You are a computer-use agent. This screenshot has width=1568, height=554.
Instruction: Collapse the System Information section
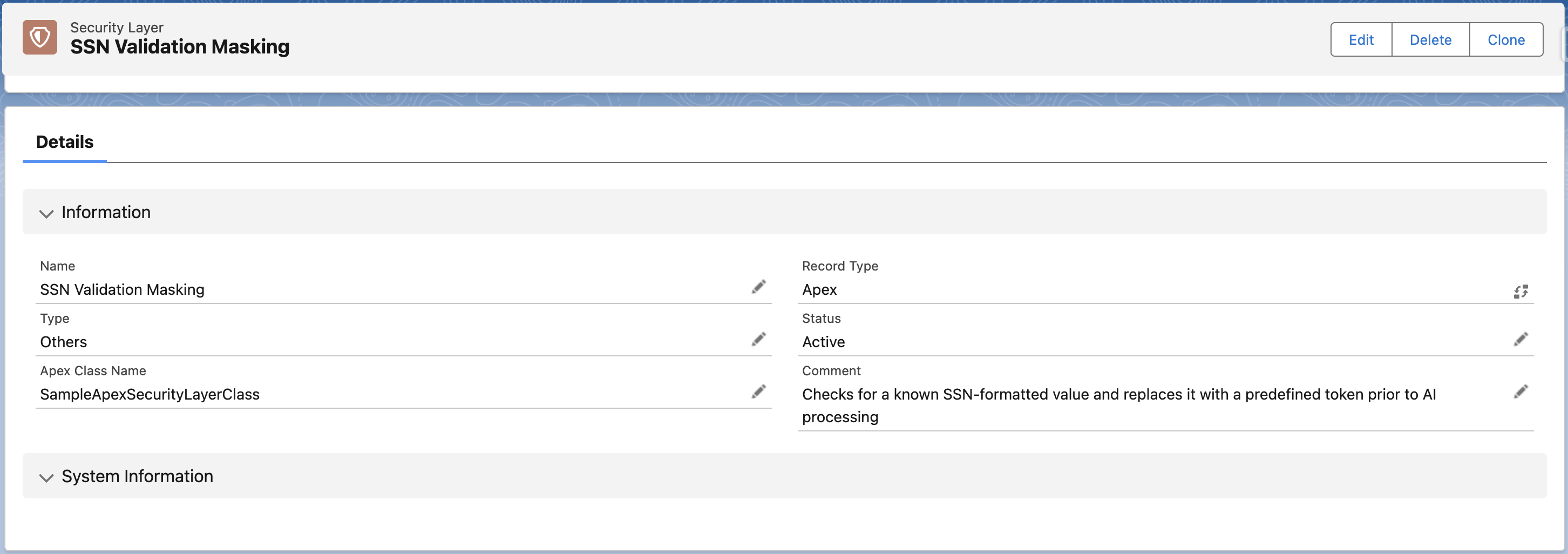46,477
